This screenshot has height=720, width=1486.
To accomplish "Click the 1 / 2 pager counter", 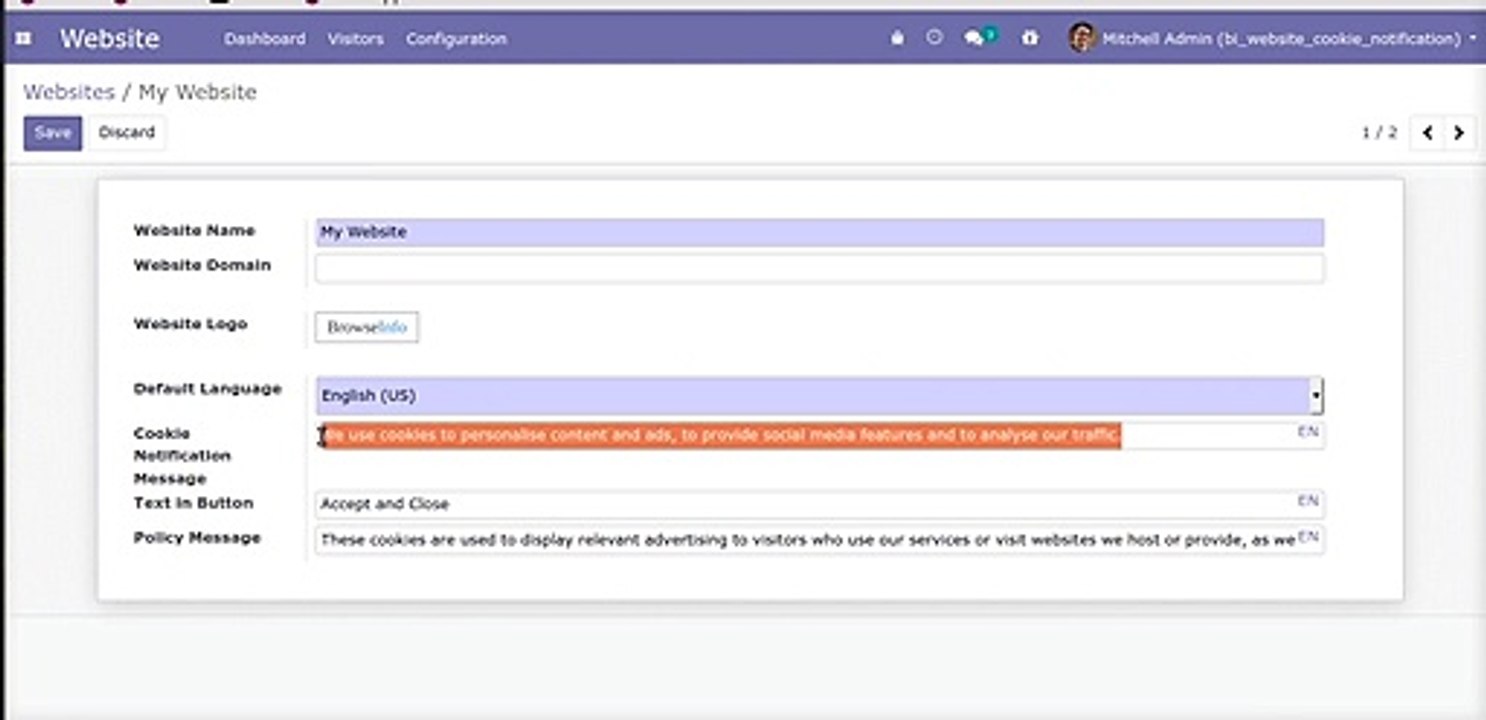I will coord(1379,132).
